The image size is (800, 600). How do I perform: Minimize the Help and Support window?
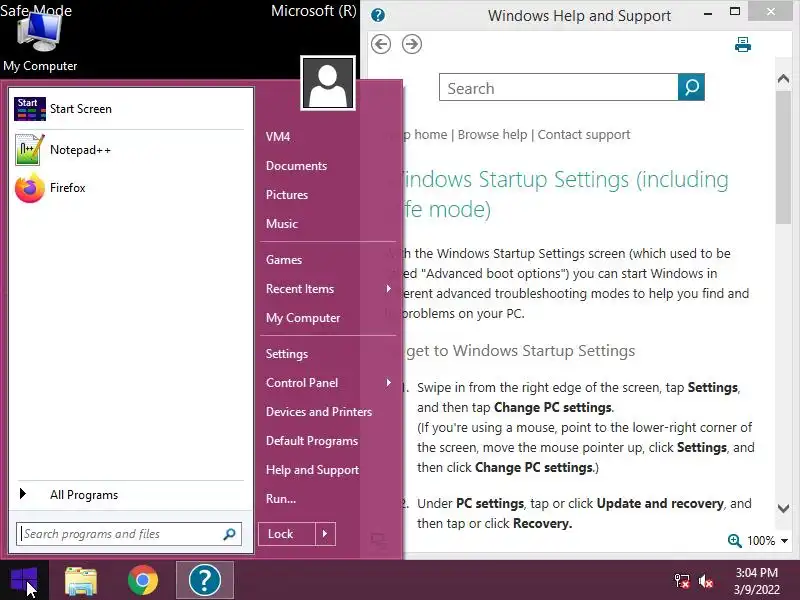[x=708, y=13]
